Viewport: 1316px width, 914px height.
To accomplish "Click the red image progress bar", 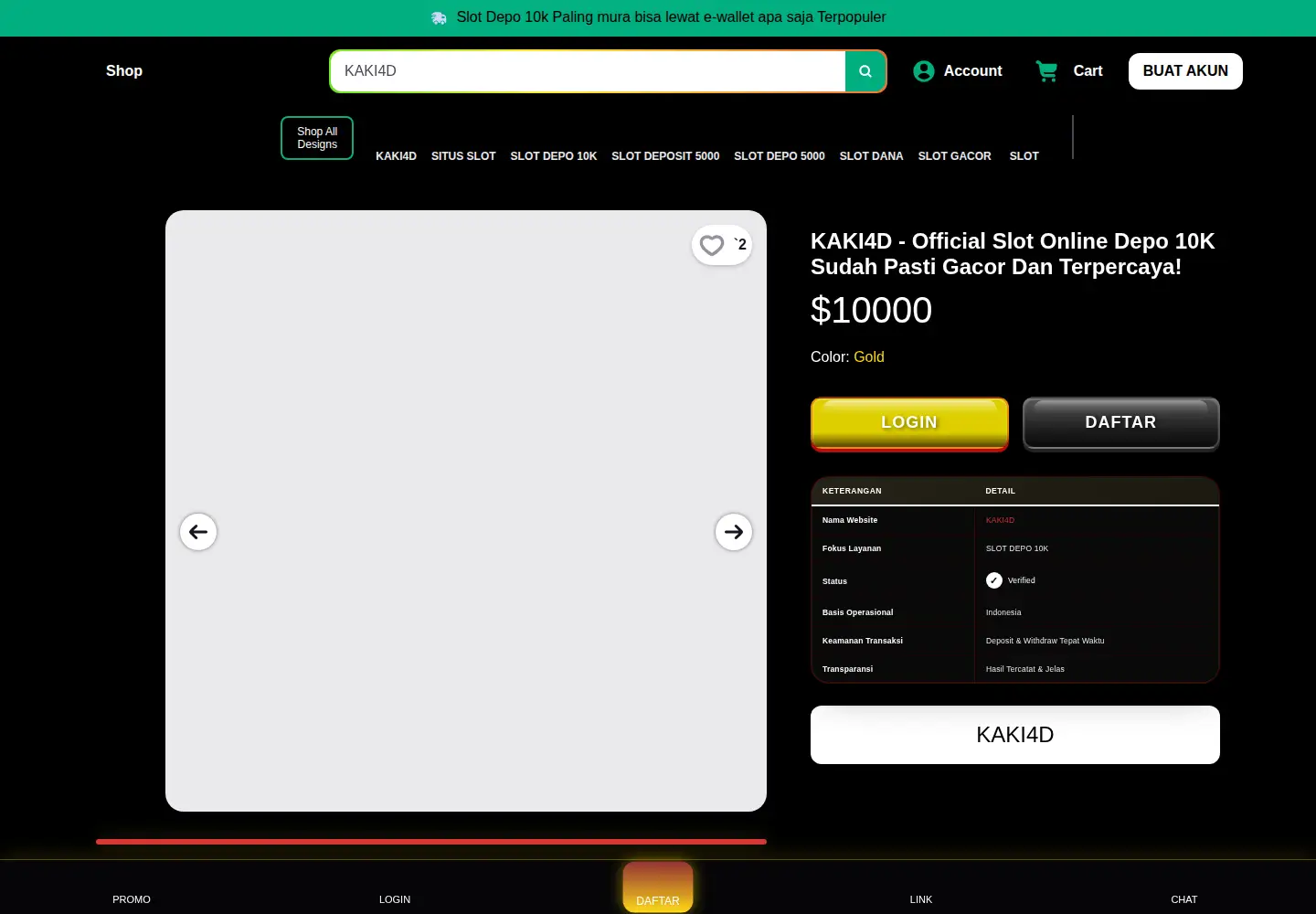I will 431,842.
